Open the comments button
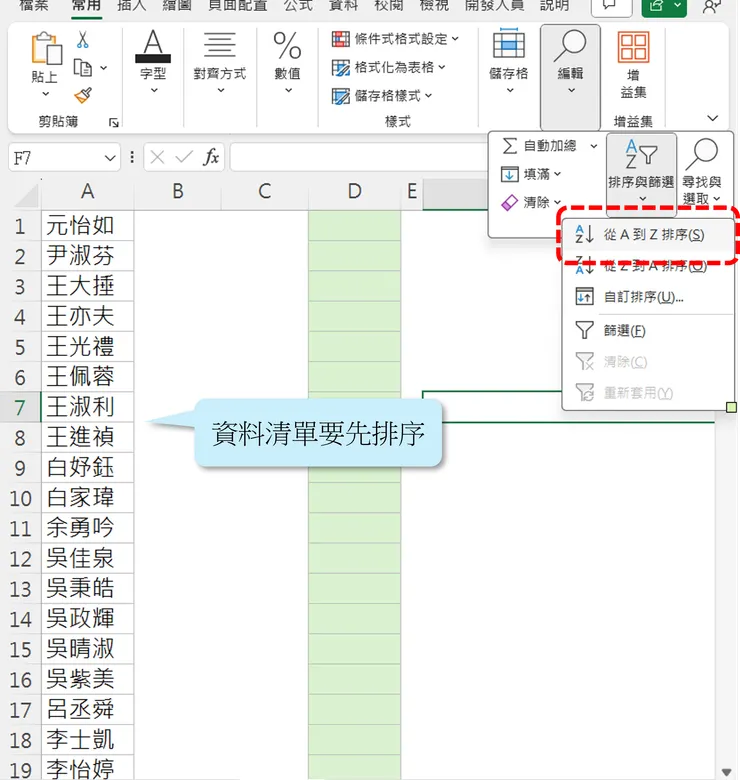740x780 pixels. click(x=611, y=7)
